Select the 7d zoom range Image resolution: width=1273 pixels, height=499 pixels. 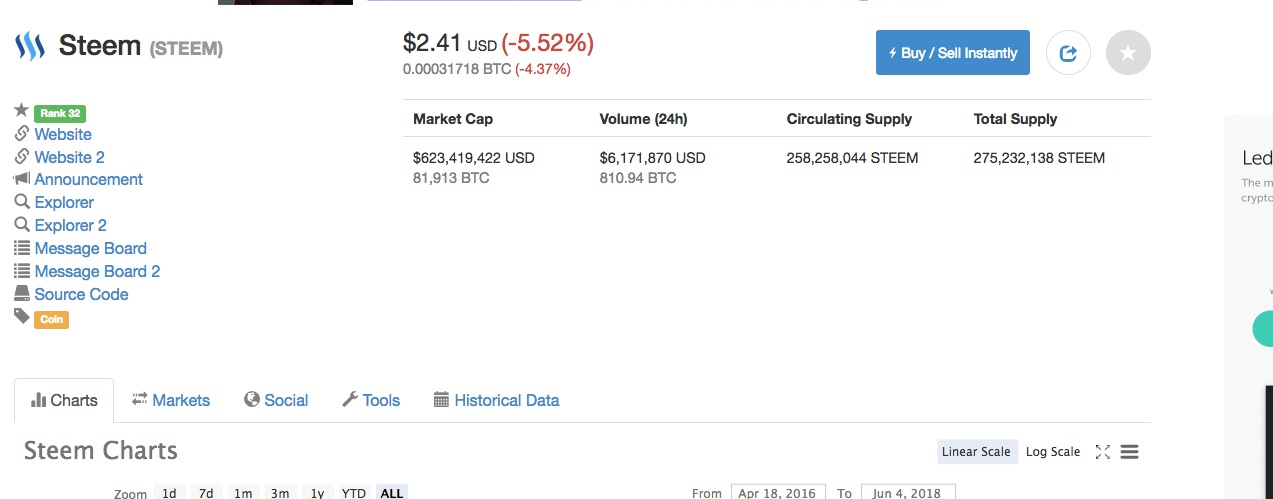tap(205, 493)
